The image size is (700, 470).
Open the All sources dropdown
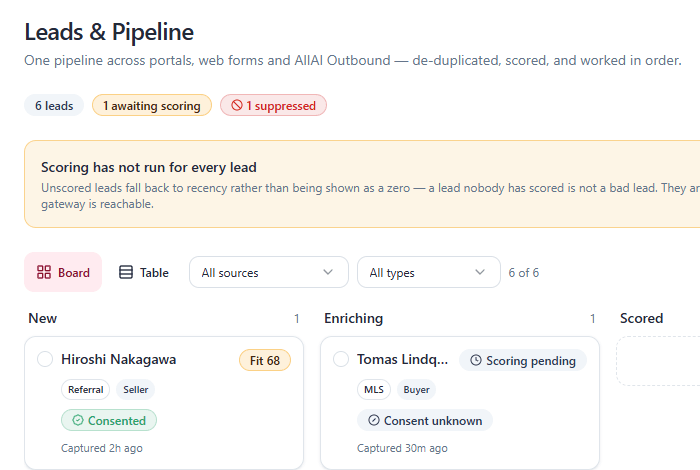[x=269, y=272]
